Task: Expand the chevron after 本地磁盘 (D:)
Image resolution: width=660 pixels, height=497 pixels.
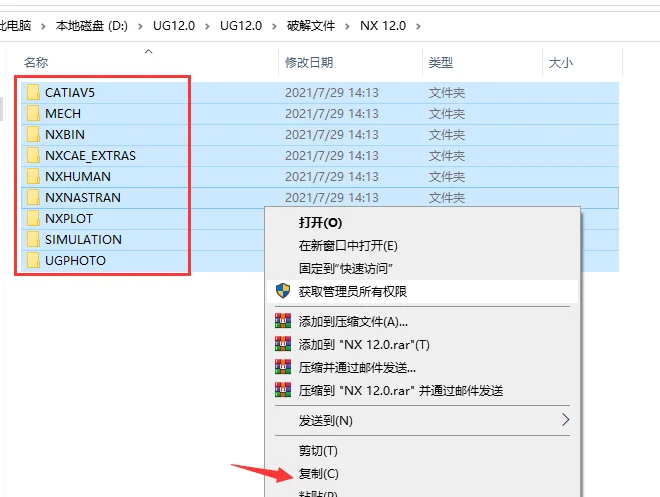Action: [140, 27]
